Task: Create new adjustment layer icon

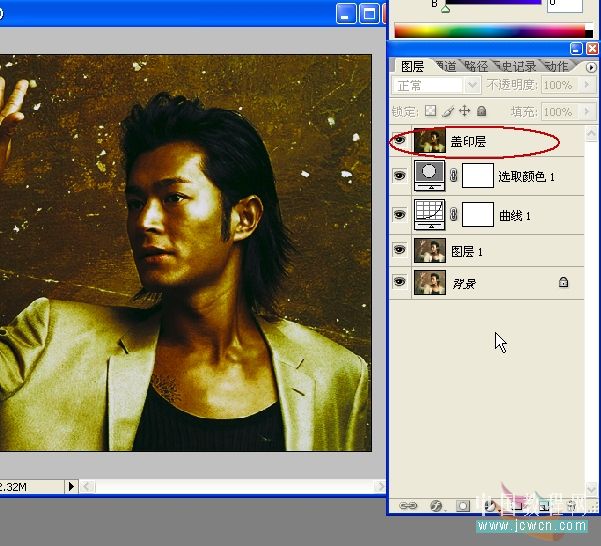Action: tap(491, 506)
